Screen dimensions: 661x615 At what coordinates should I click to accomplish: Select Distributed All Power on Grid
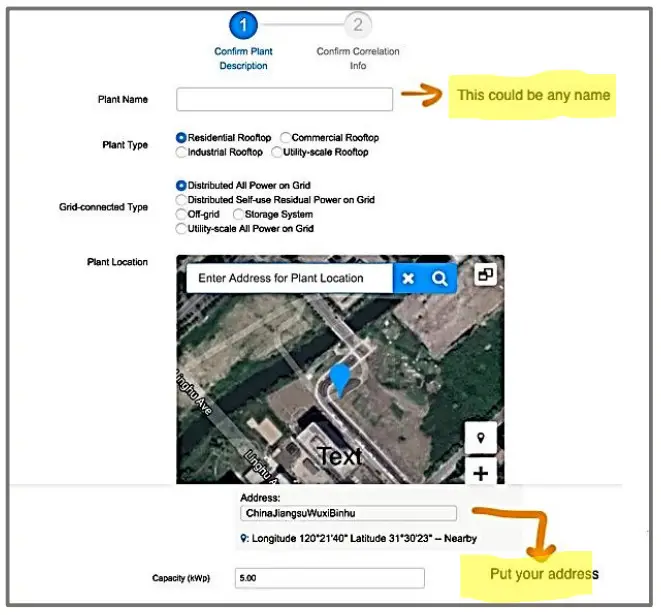181,185
